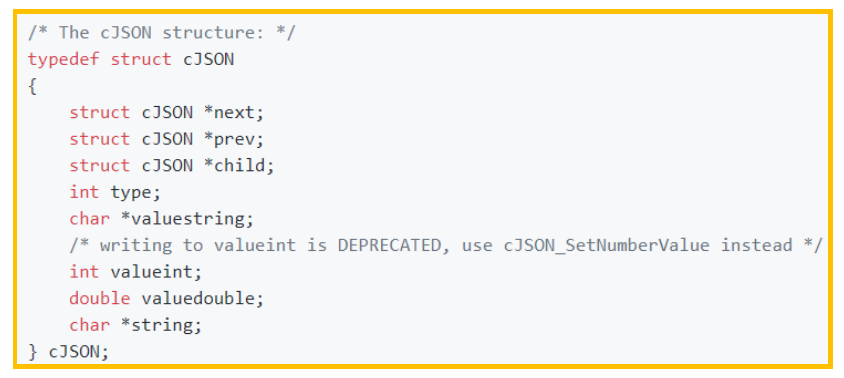The height and width of the screenshot is (378, 844).
Task: Click the opening curly brace
Action: point(32,86)
